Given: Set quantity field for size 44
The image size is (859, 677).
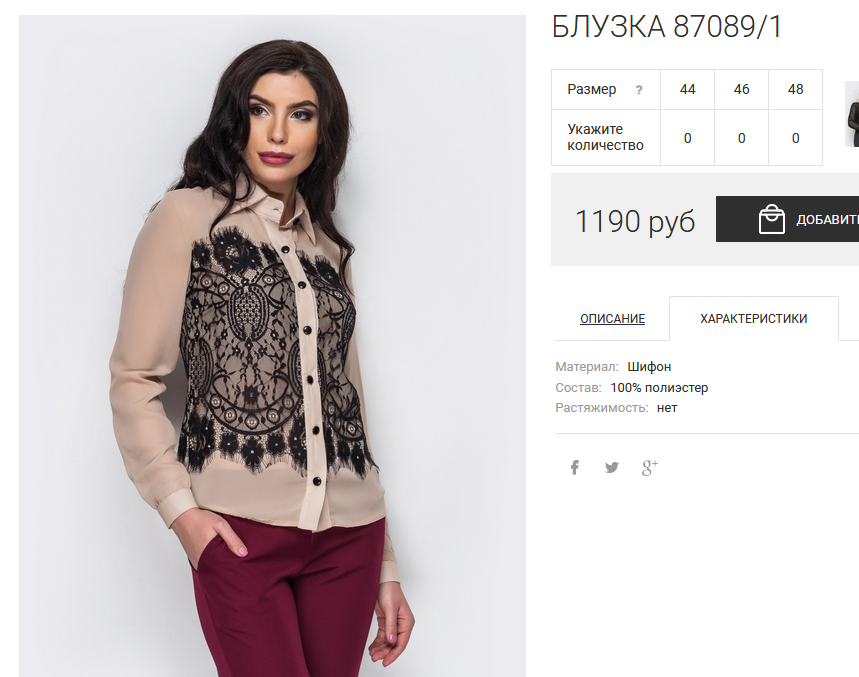Looking at the screenshot, I should [688, 138].
